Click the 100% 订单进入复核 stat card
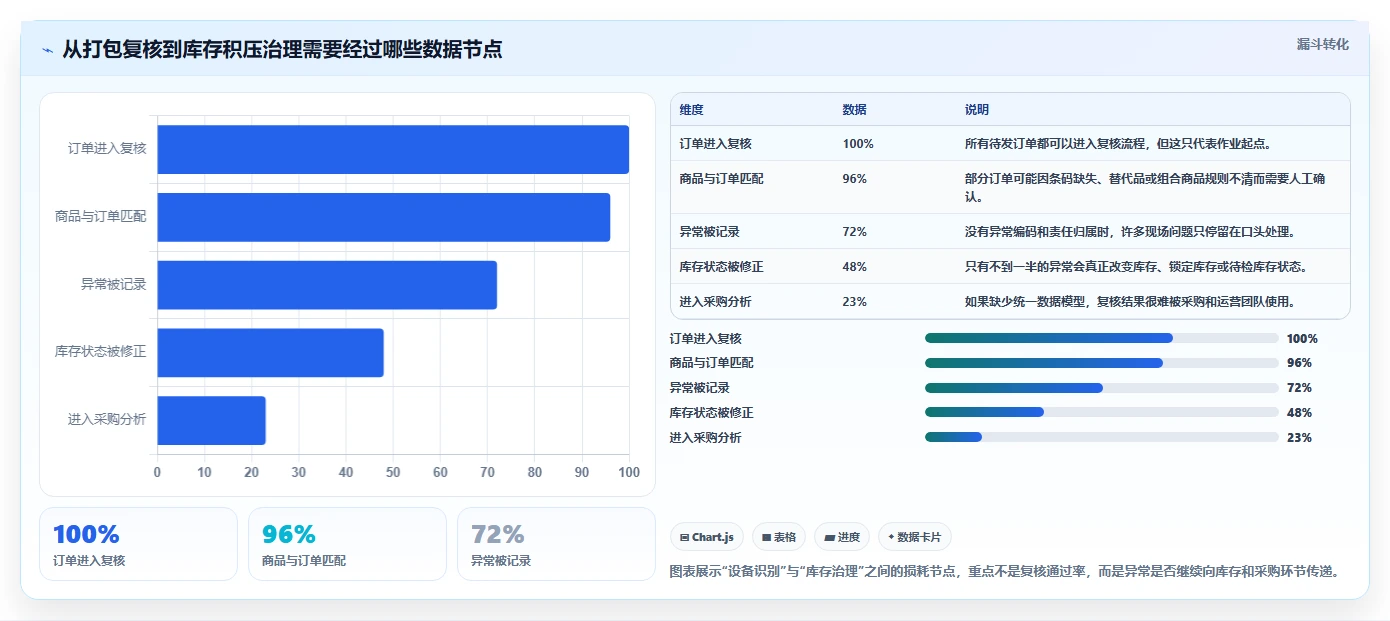The width and height of the screenshot is (1390, 621). (x=138, y=544)
